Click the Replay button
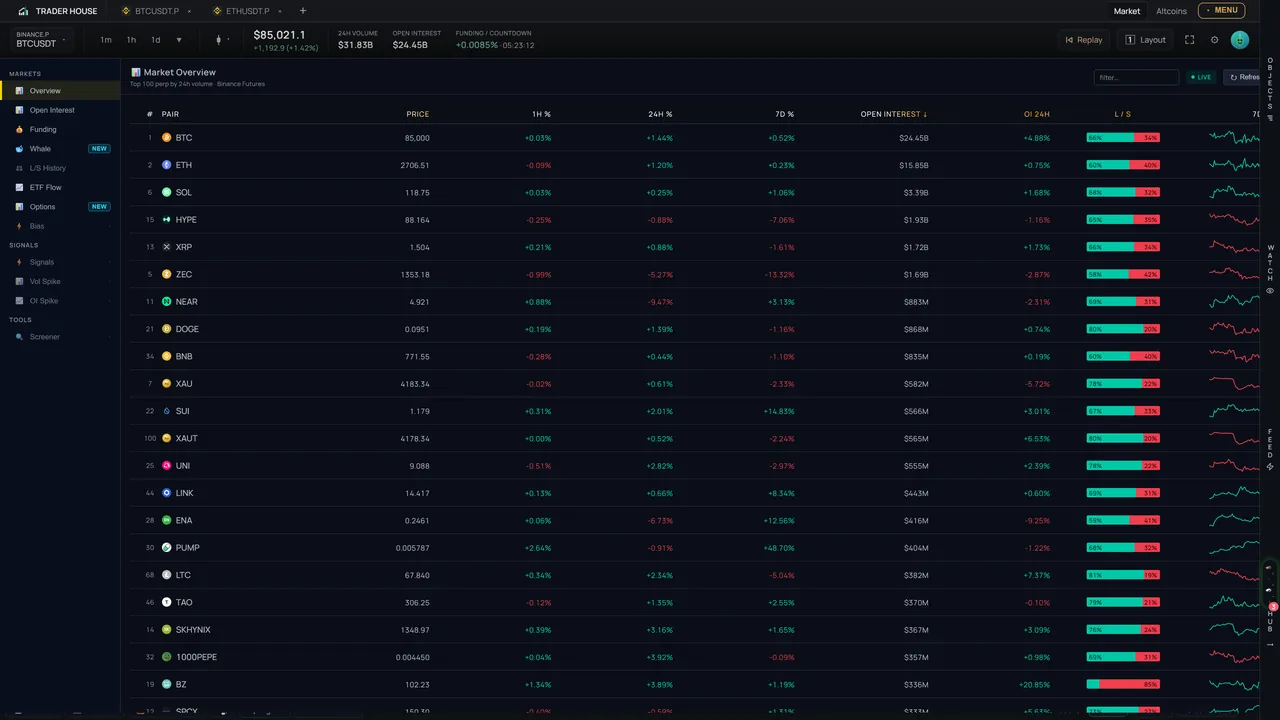 tap(1084, 40)
